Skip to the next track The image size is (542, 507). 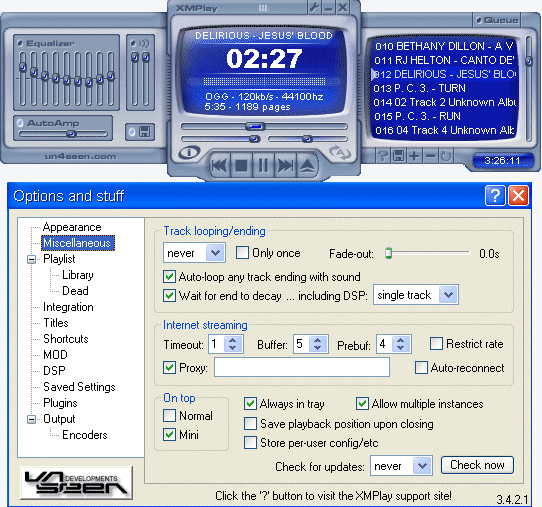[285, 166]
